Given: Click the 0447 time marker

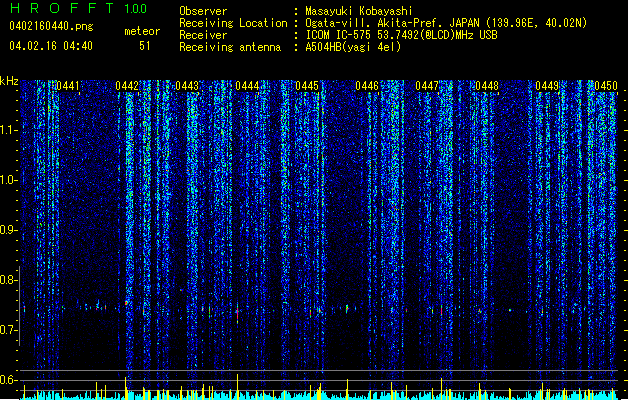Looking at the screenshot, I should 427,86.
